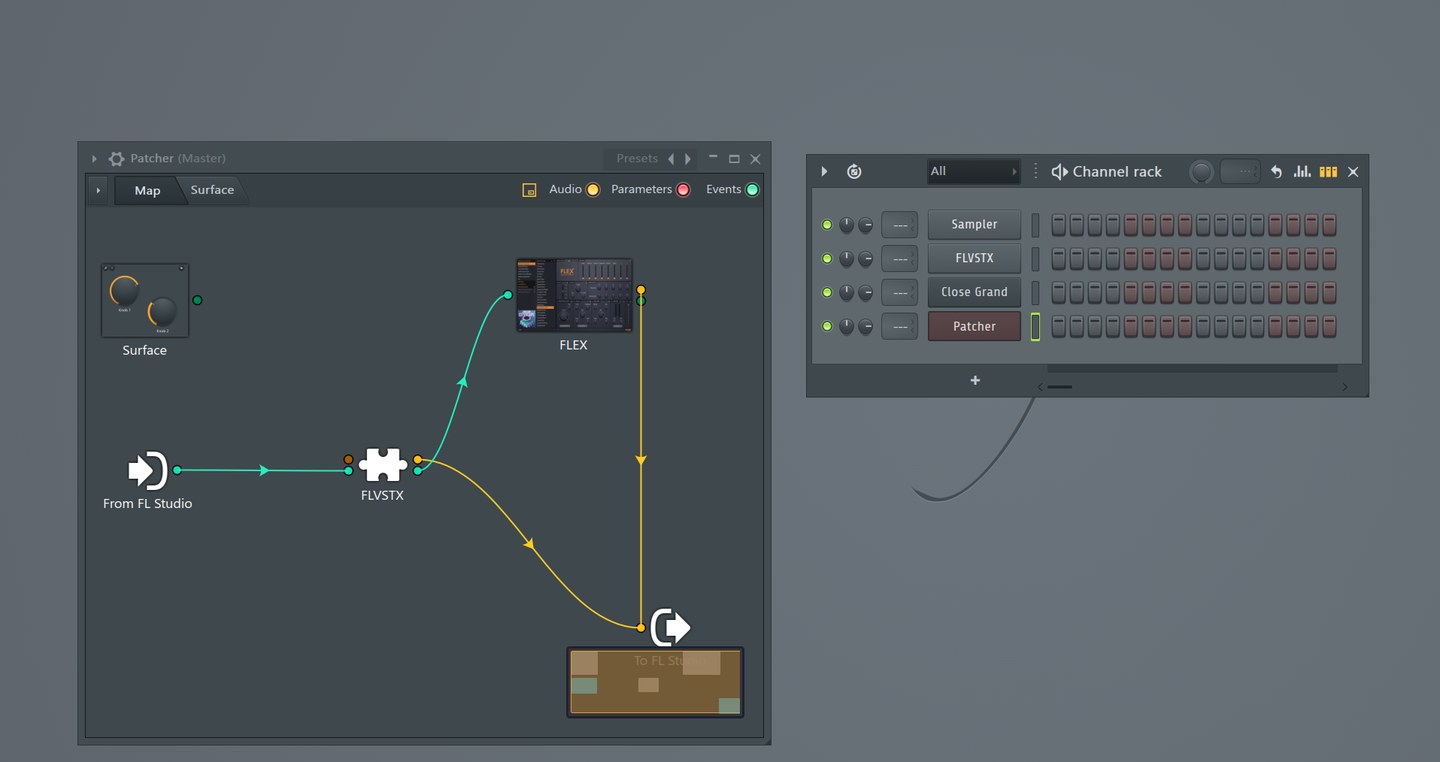Image resolution: width=1440 pixels, height=762 pixels.
Task: Expand the Channel rack play-arrow menu
Action: [824, 171]
